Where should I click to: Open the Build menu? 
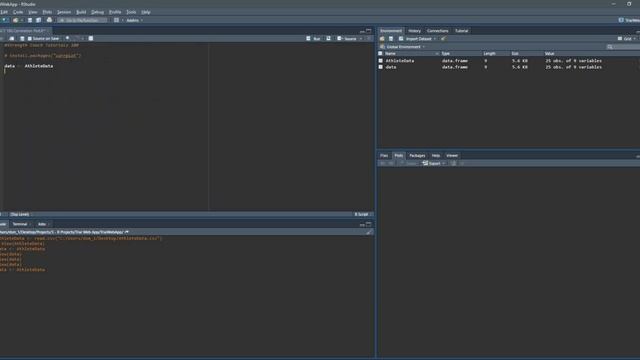click(81, 12)
